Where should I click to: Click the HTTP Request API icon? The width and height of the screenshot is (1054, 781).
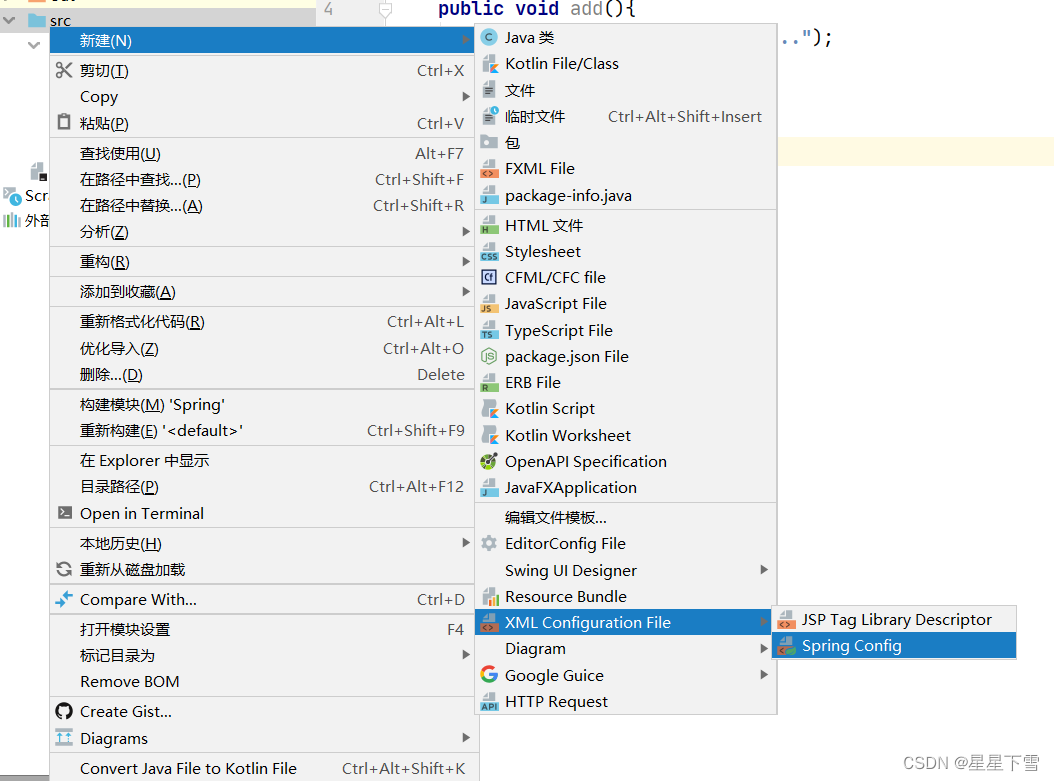pyautogui.click(x=489, y=702)
